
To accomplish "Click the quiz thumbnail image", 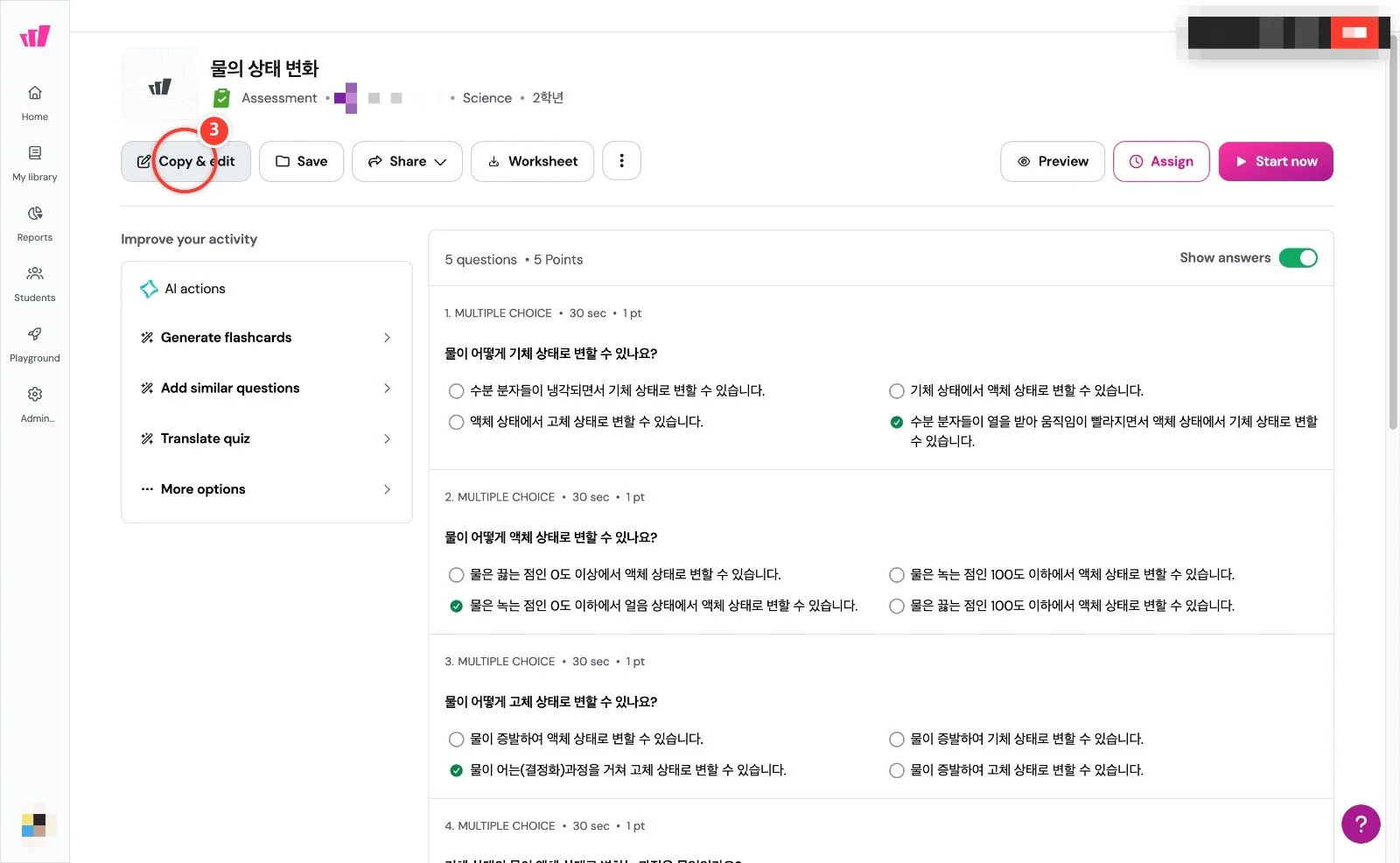I will [x=159, y=87].
